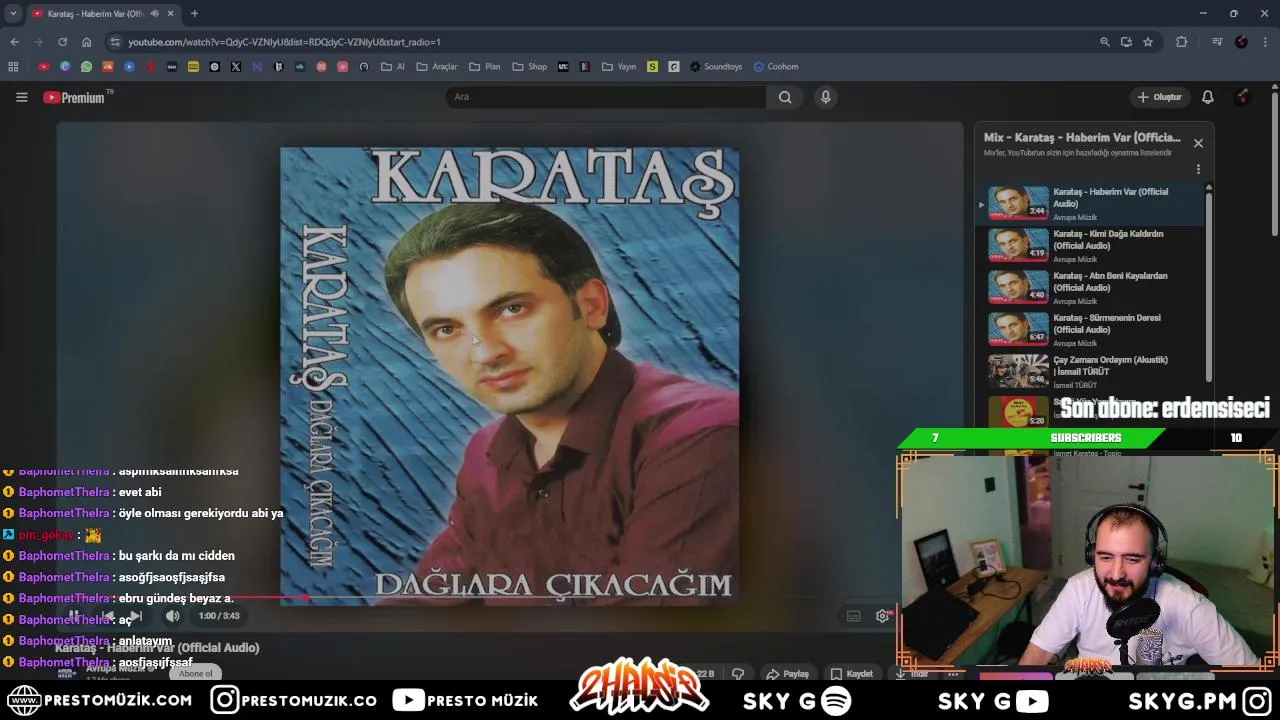Pause the video playback
1280x720 pixels.
[74, 616]
